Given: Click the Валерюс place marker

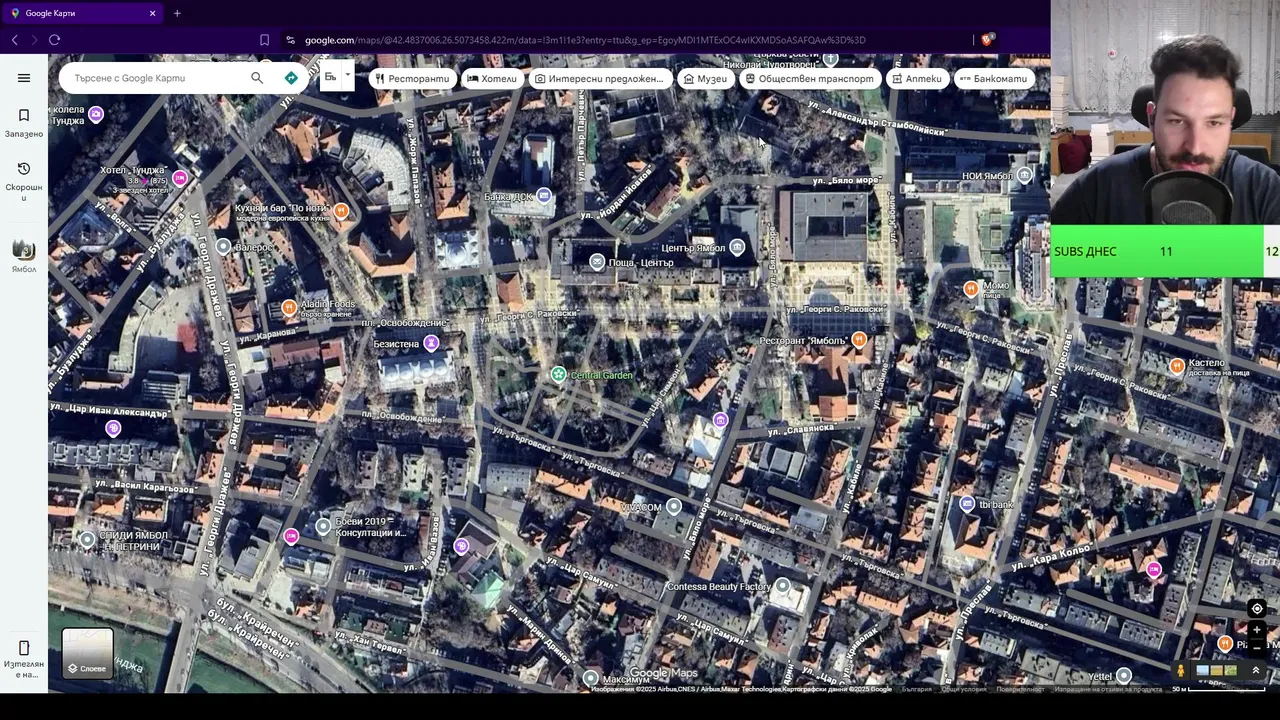Looking at the screenshot, I should pyautogui.click(x=223, y=246).
